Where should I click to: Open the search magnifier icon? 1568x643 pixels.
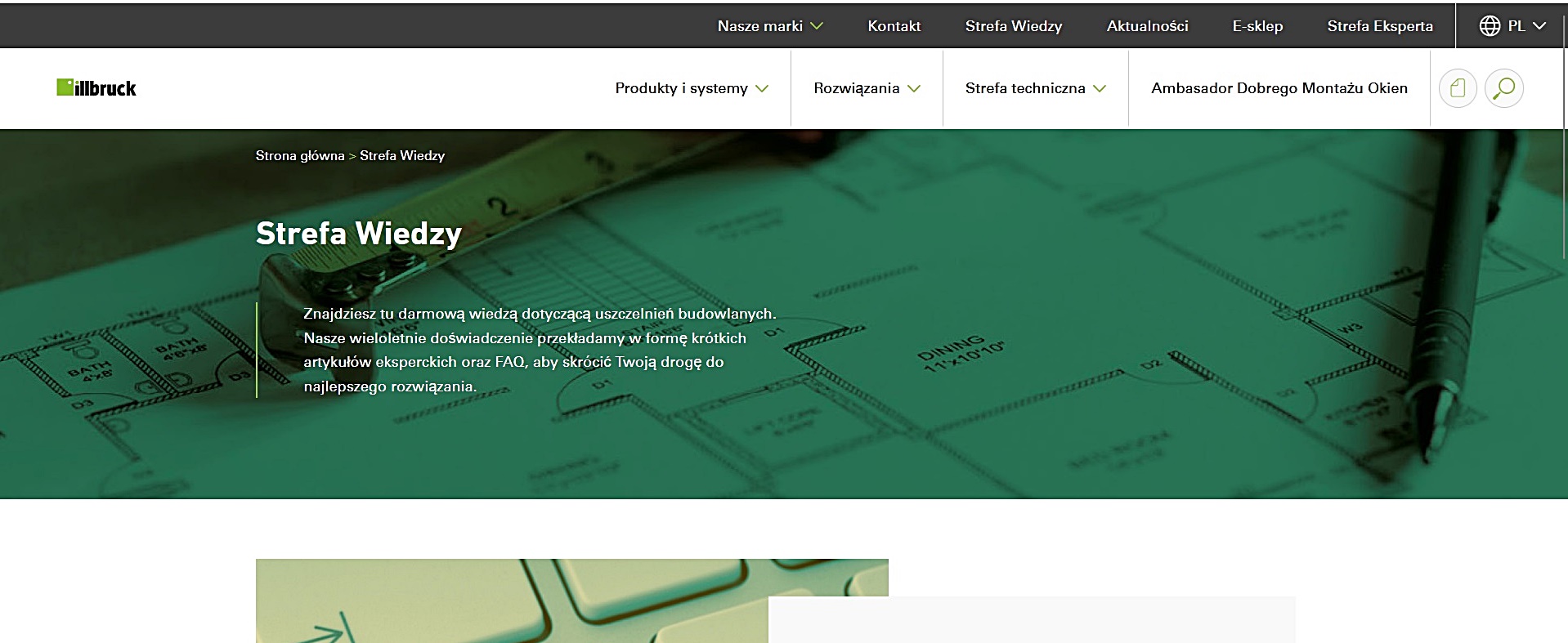click(x=1503, y=88)
